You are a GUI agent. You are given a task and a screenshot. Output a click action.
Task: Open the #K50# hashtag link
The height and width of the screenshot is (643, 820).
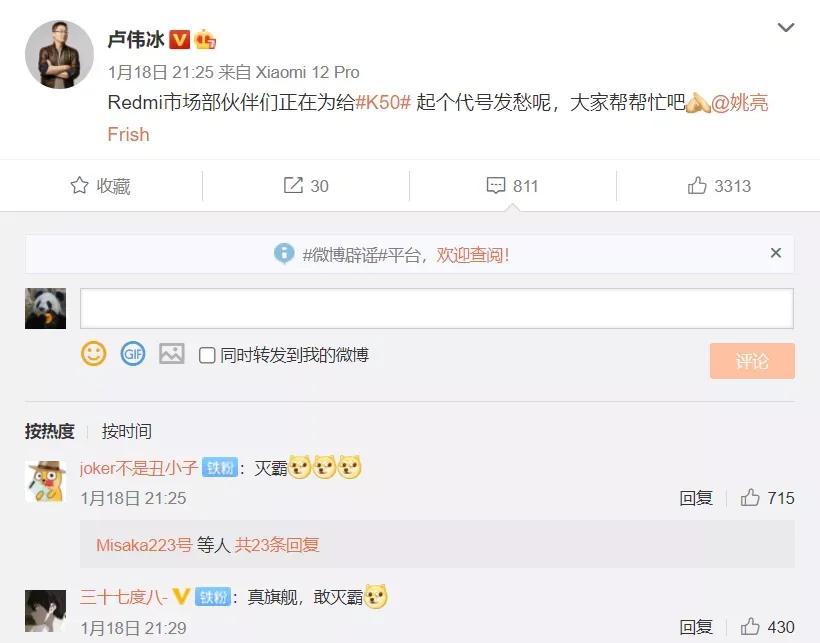[383, 102]
